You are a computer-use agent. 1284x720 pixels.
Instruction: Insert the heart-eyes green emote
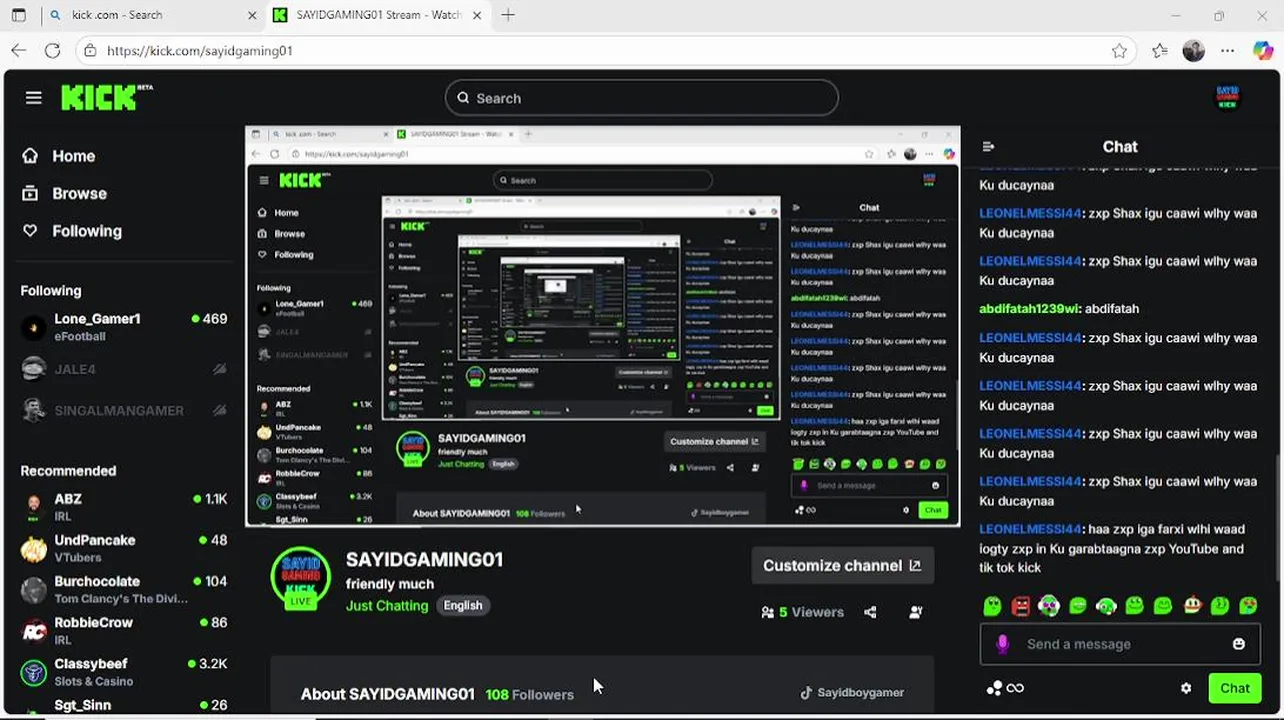pos(1248,605)
